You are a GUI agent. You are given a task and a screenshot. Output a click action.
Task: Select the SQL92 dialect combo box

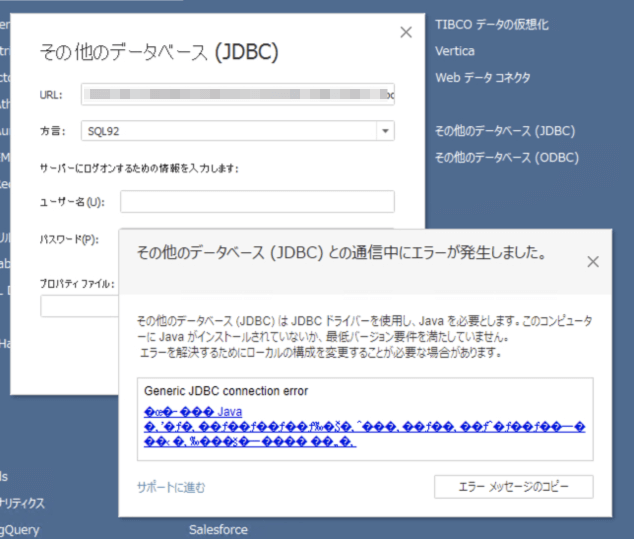pyautogui.click(x=238, y=131)
